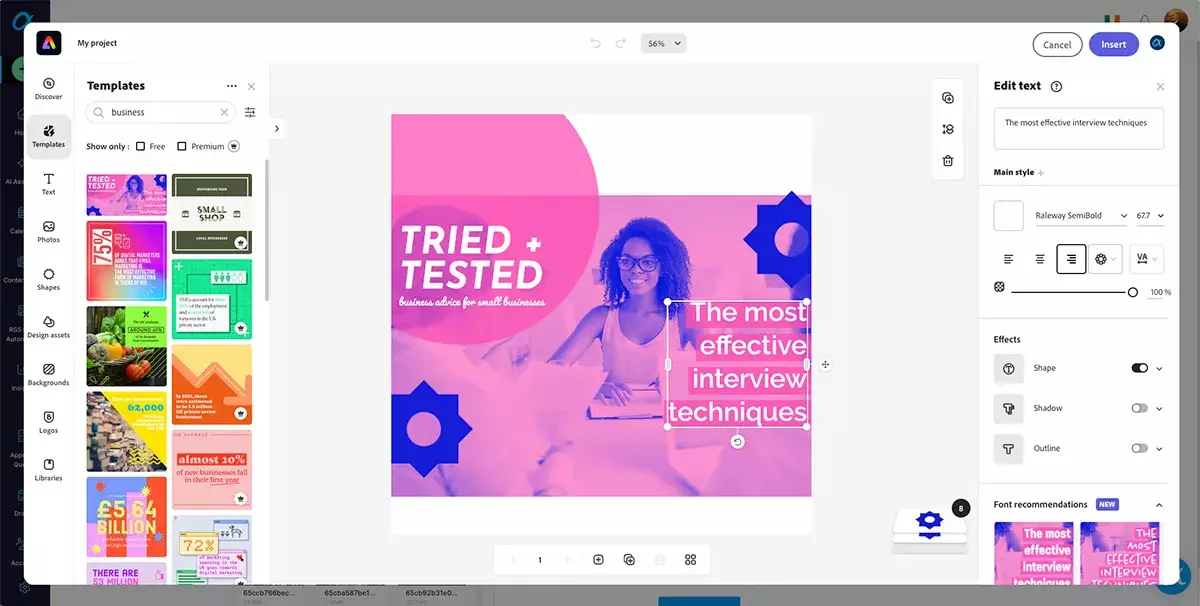Image resolution: width=1200 pixels, height=606 pixels.
Task: Expand the Shadow effect options
Action: [x=1160, y=408]
